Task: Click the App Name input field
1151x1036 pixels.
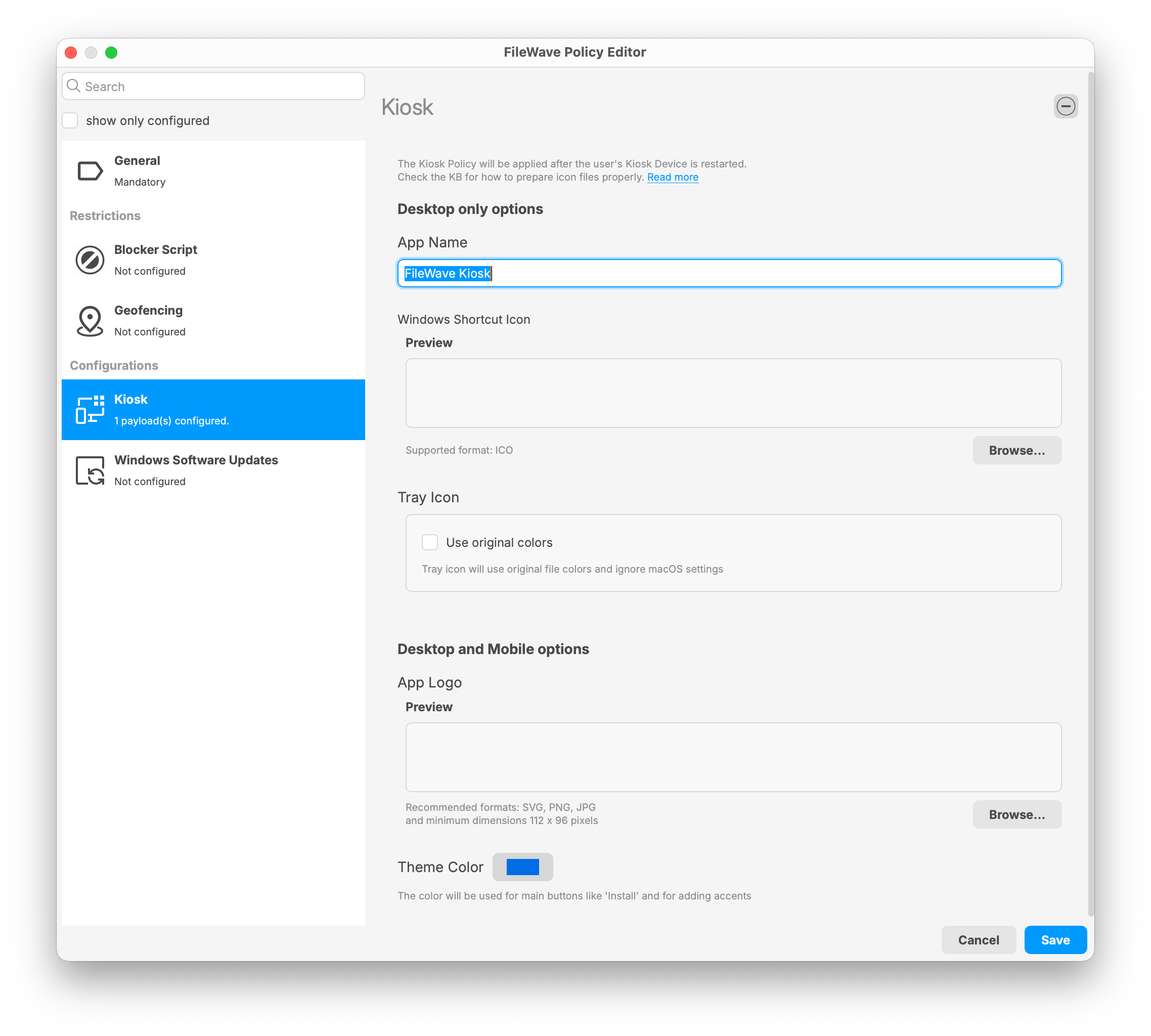Action: [729, 274]
